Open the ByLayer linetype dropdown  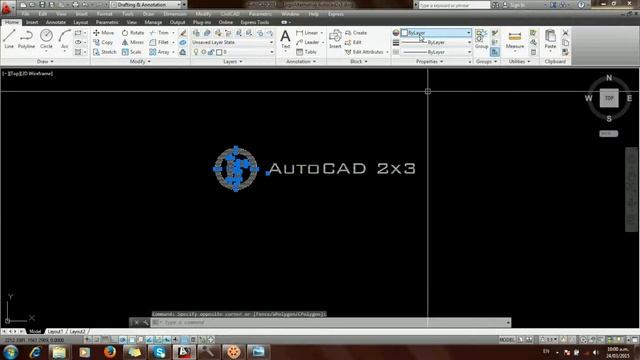coord(436,52)
